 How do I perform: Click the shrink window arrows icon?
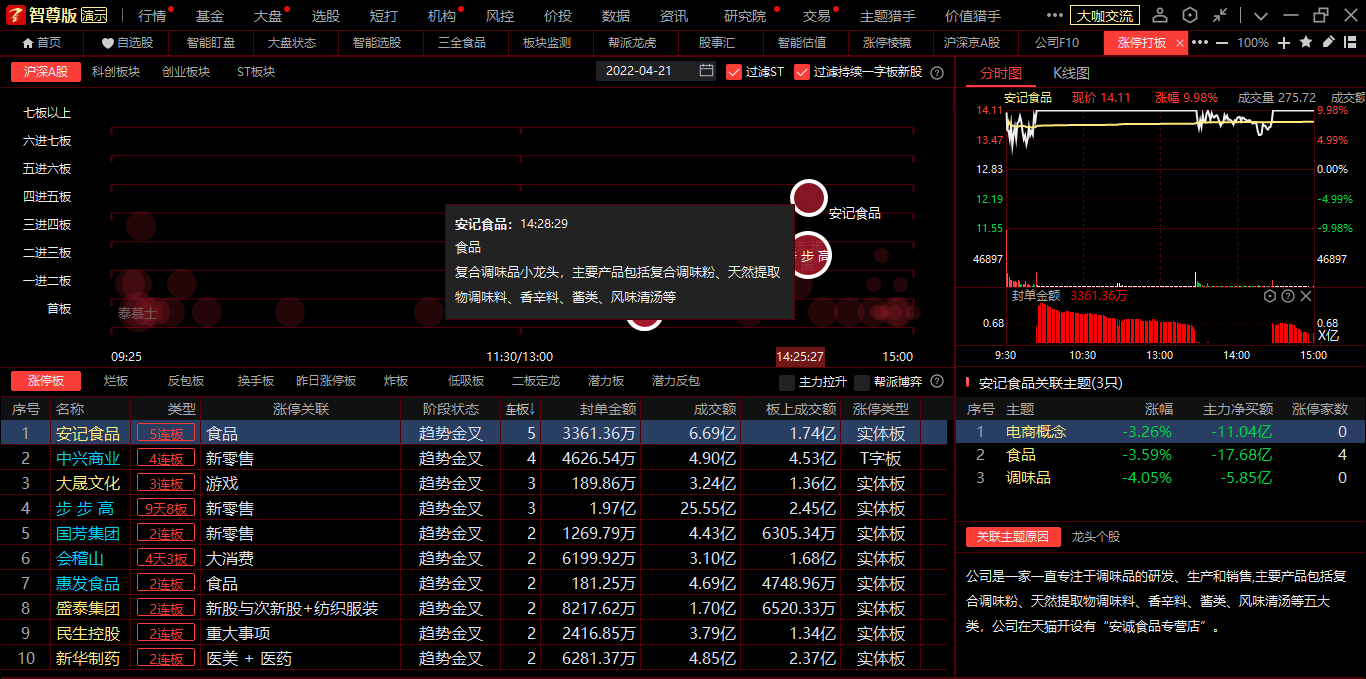click(x=1220, y=16)
